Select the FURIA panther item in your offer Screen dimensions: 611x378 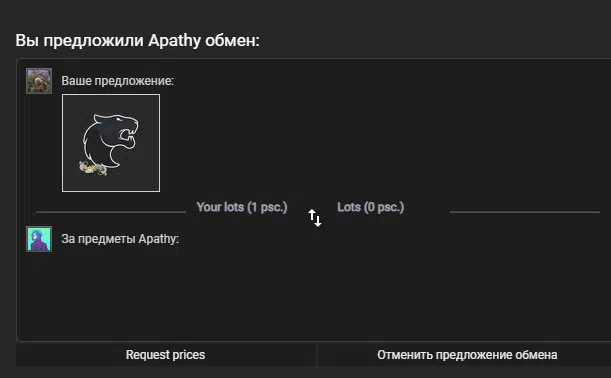pyautogui.click(x=111, y=143)
